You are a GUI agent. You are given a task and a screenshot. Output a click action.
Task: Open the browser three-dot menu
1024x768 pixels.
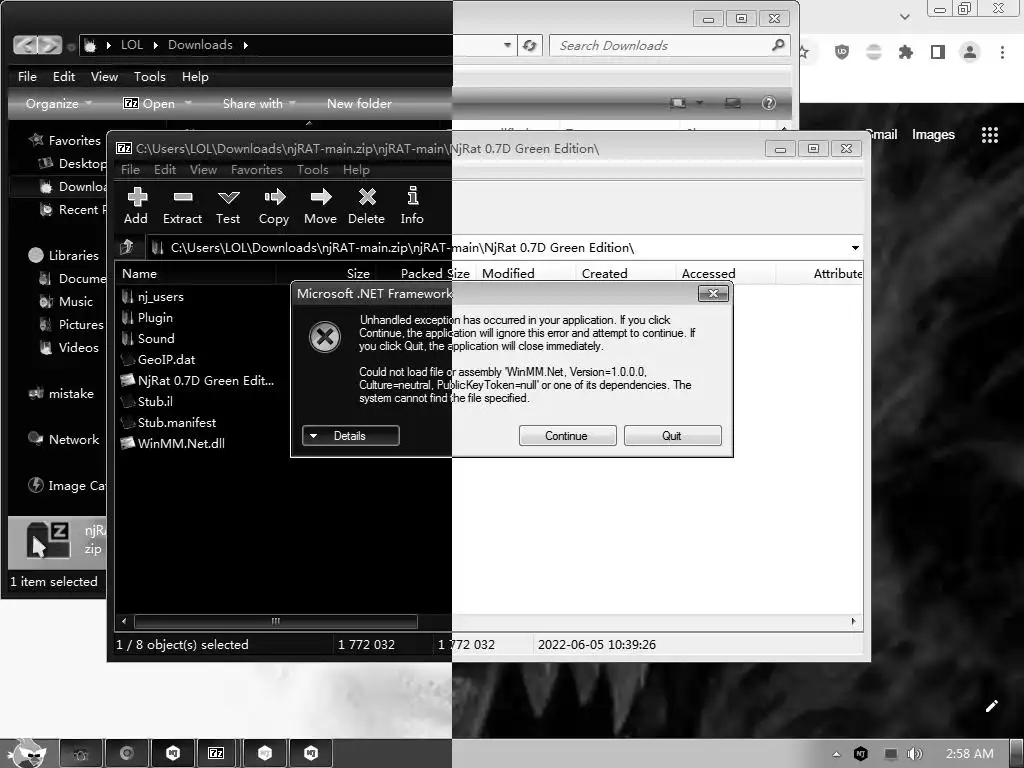pos(1002,52)
